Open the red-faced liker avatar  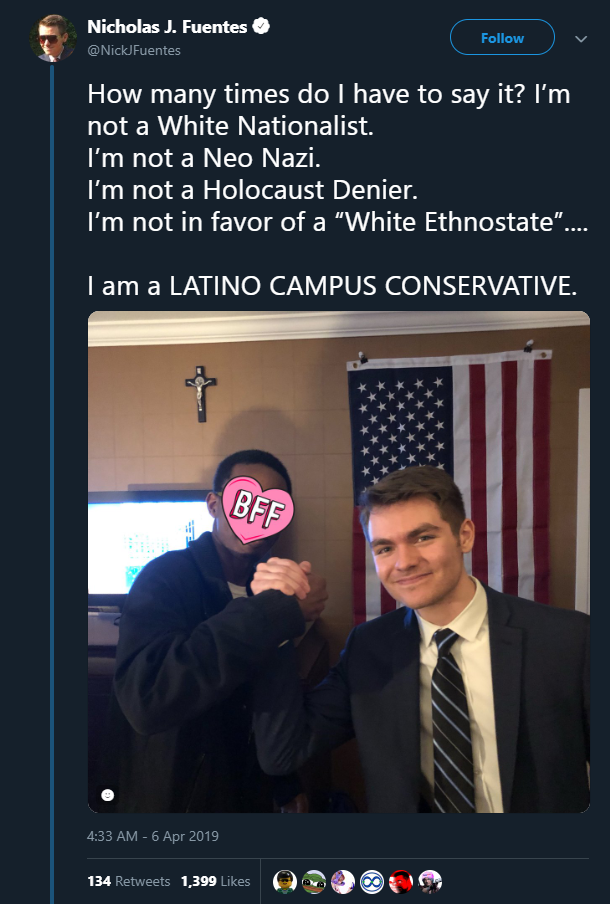[x=401, y=882]
